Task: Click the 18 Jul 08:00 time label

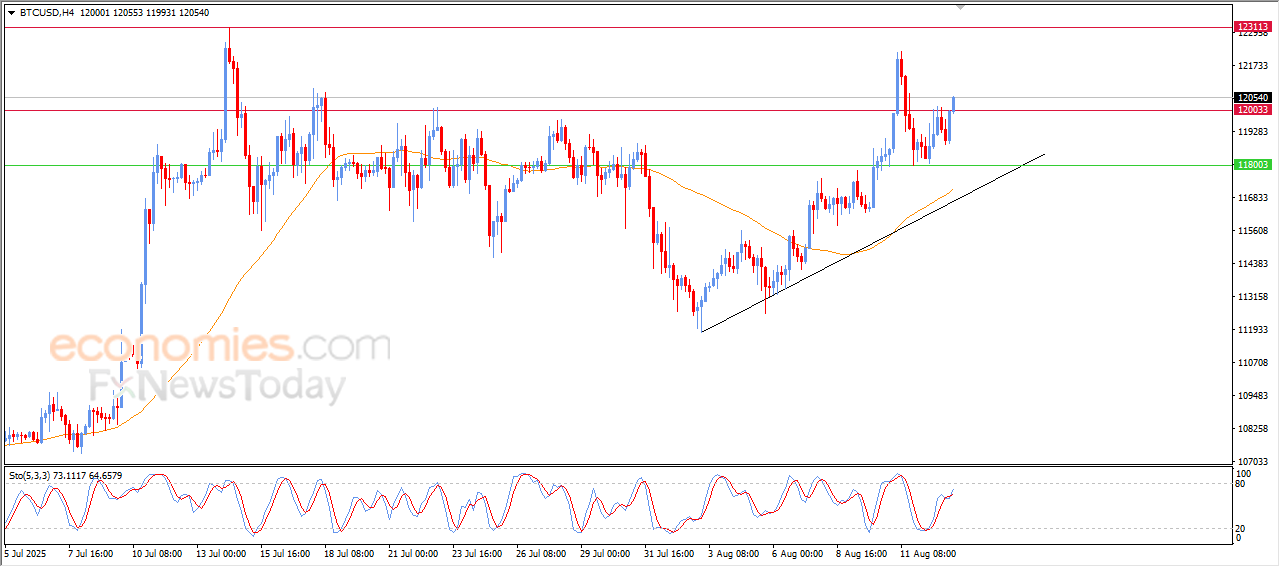Action: 347,553
